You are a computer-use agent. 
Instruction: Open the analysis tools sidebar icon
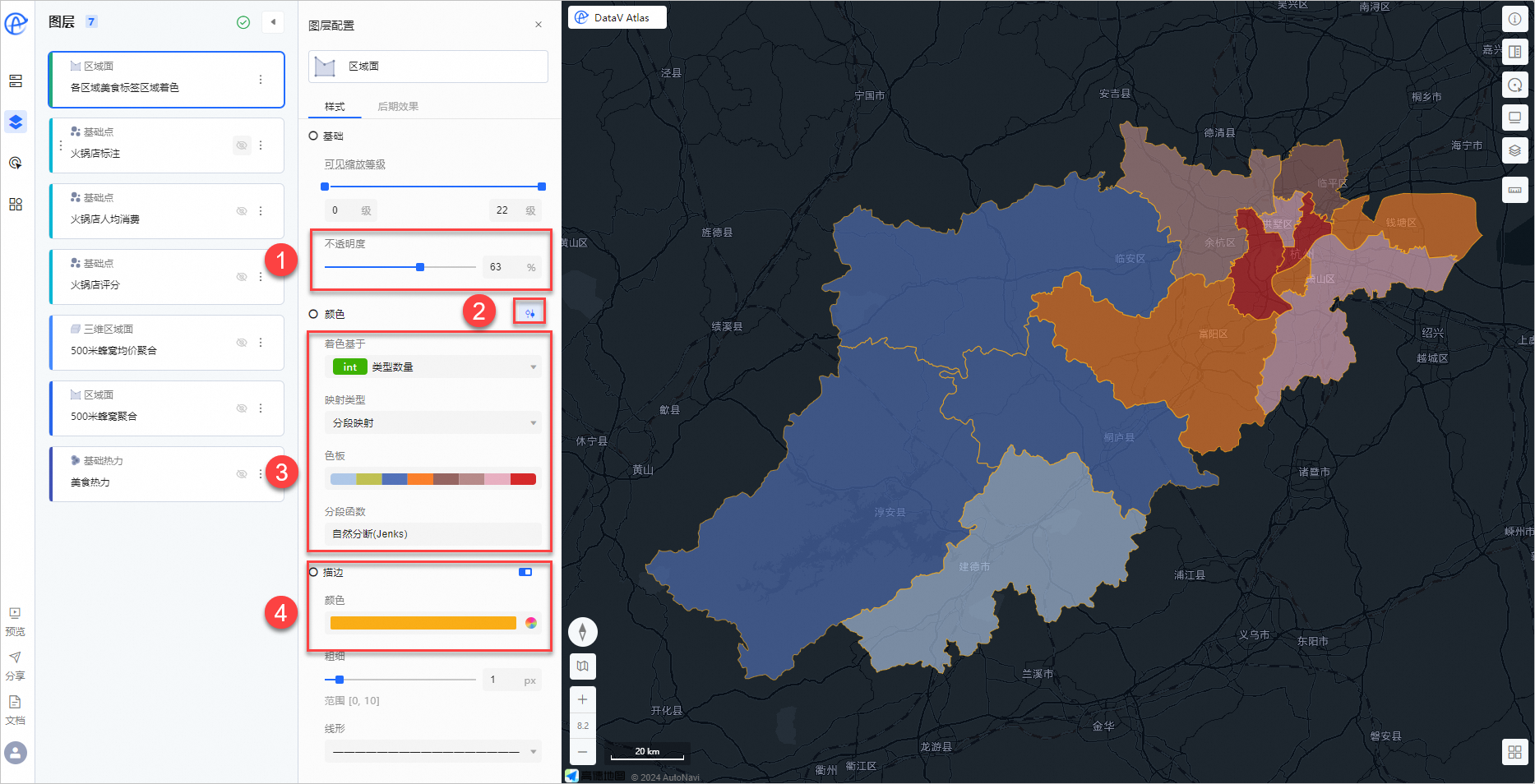(x=16, y=163)
